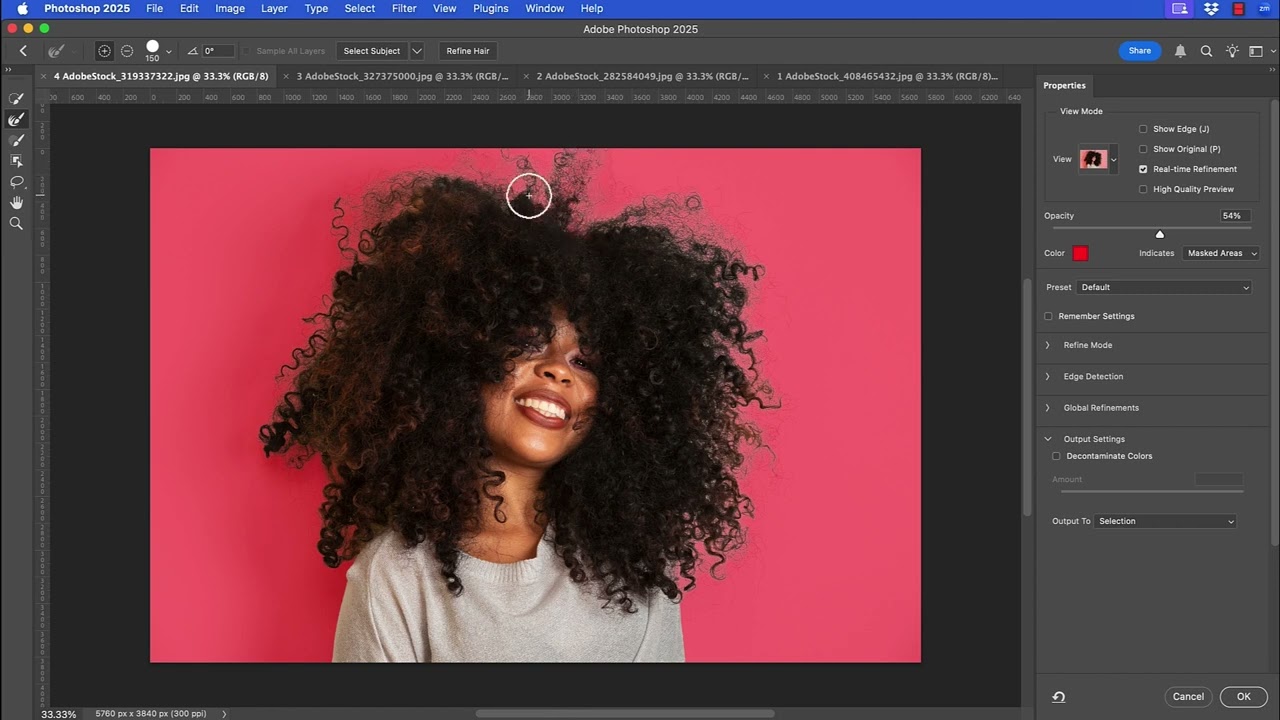Viewport: 1280px width, 720px height.
Task: Open the Discover lightbulb icon
Action: click(1232, 51)
